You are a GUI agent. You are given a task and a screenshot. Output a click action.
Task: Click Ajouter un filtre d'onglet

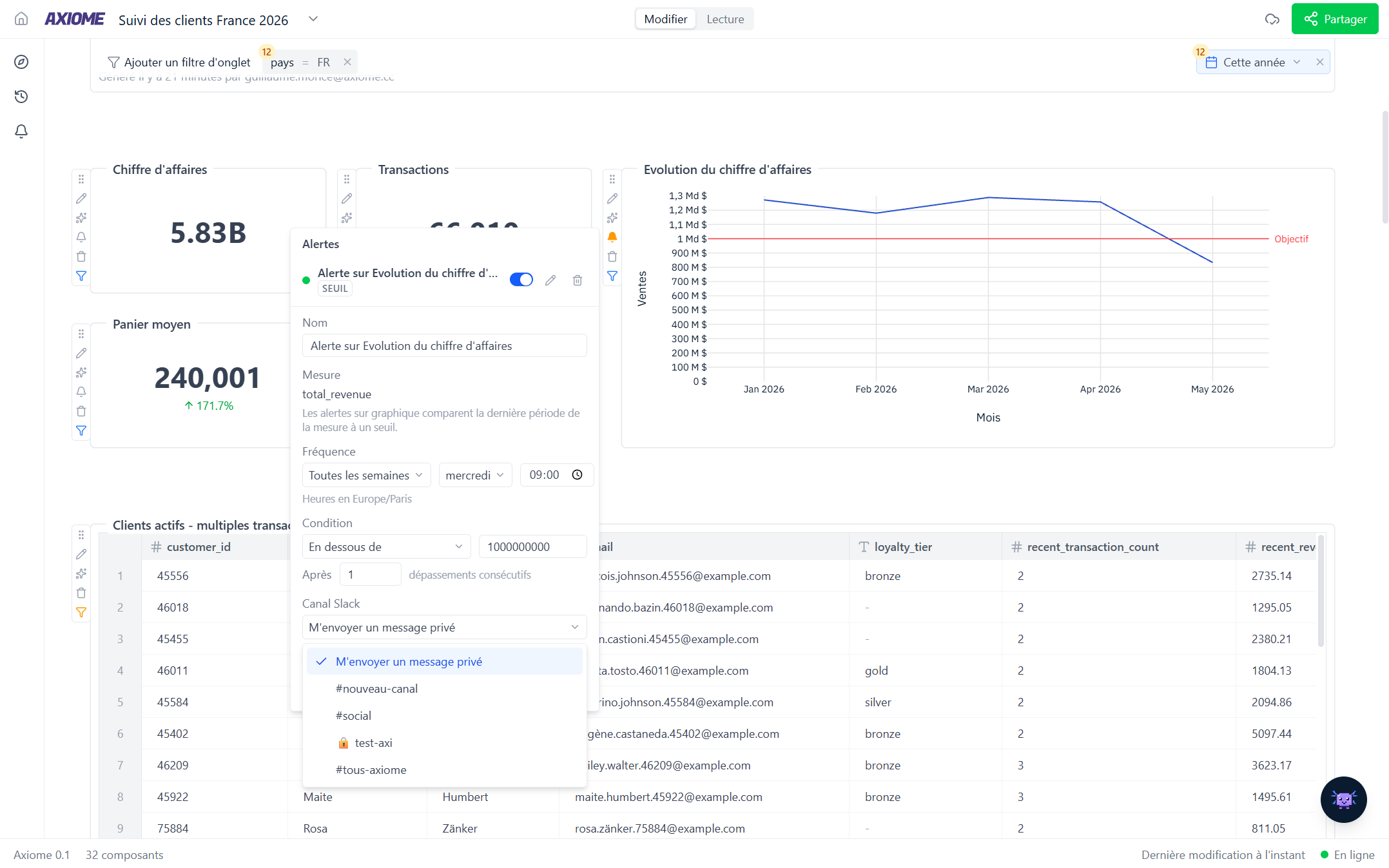(x=179, y=62)
